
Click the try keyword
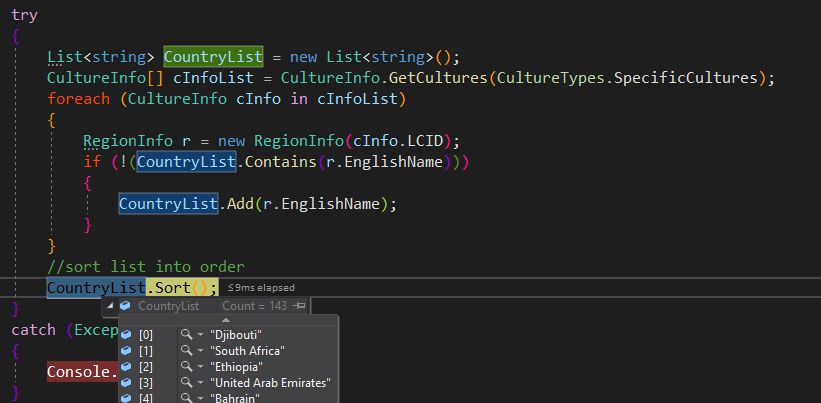(x=25, y=15)
